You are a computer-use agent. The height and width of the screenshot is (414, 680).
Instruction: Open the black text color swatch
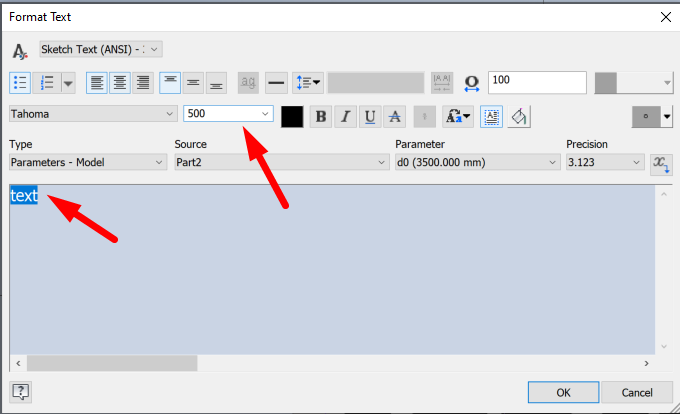[292, 116]
